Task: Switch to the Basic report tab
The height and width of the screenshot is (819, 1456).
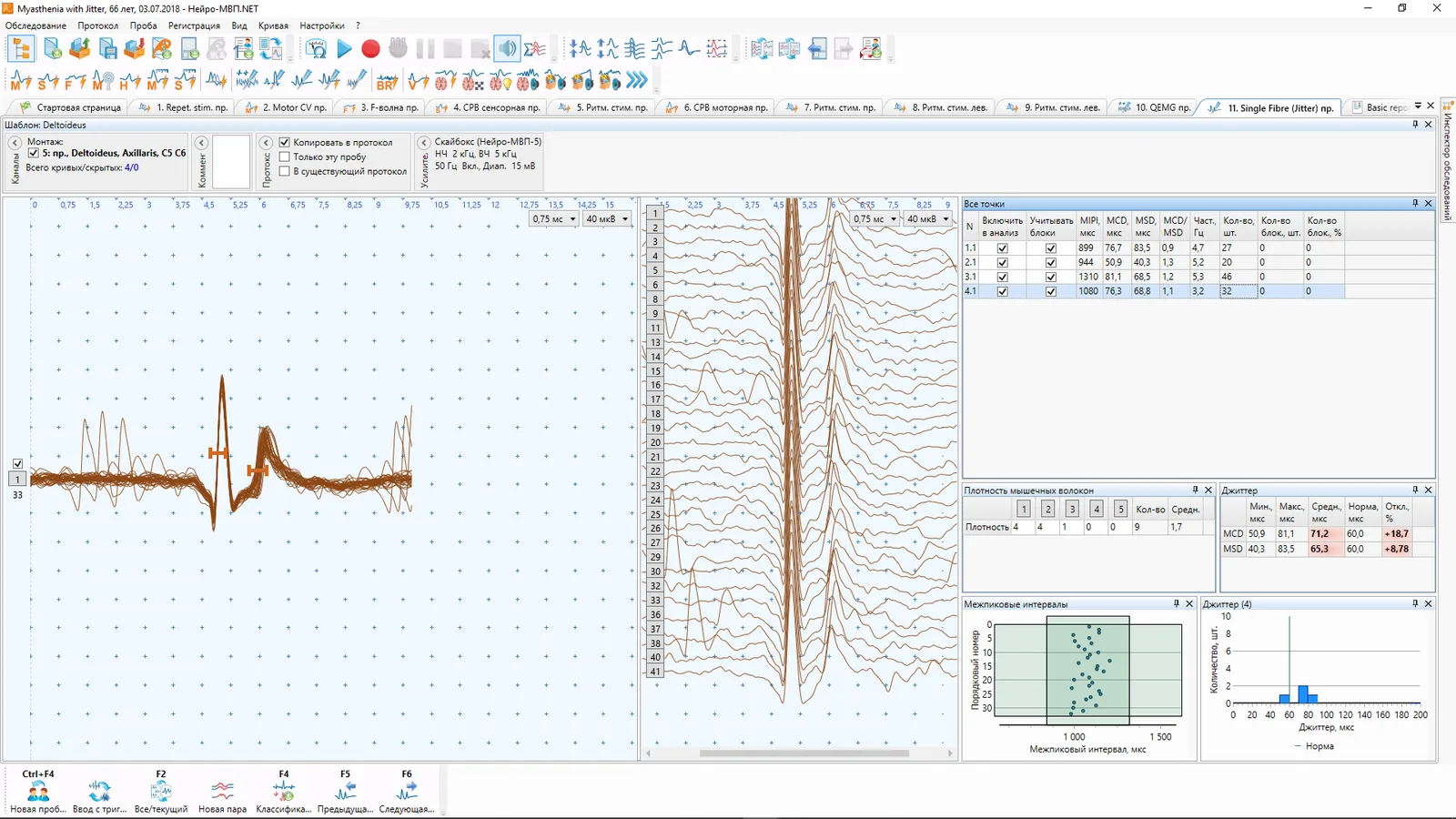Action: click(x=1378, y=107)
